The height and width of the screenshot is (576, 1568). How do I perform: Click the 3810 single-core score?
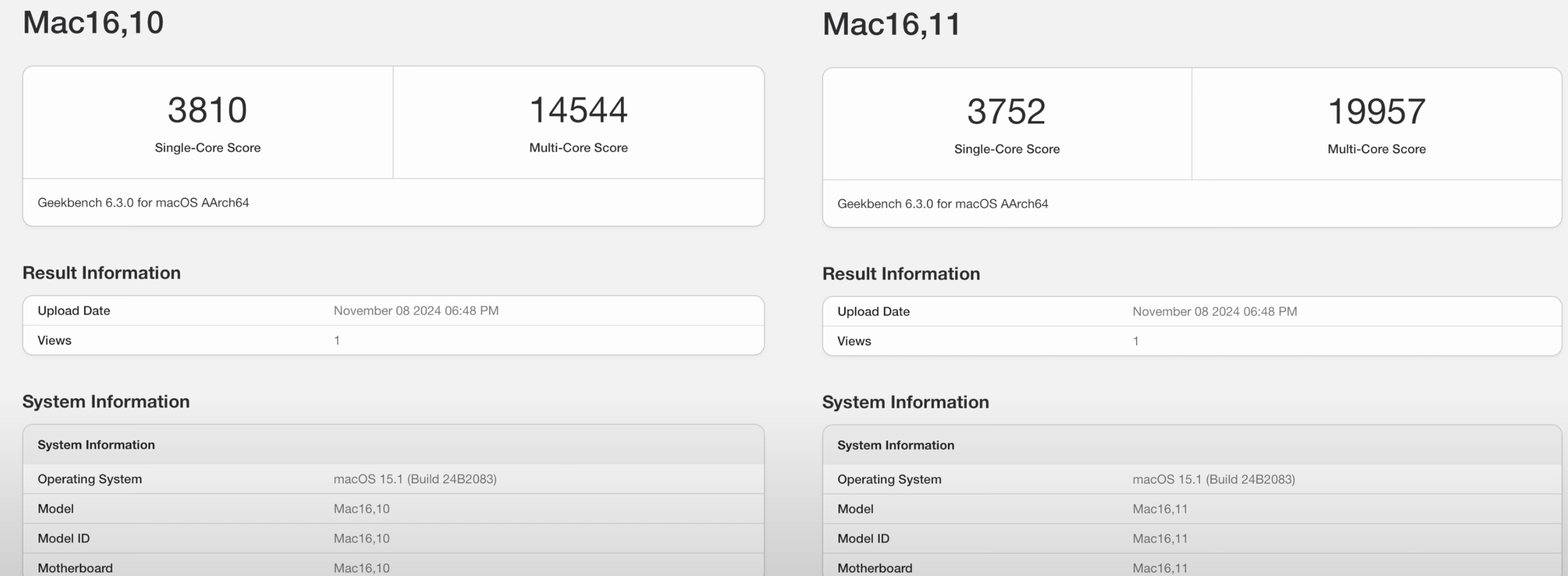click(207, 110)
